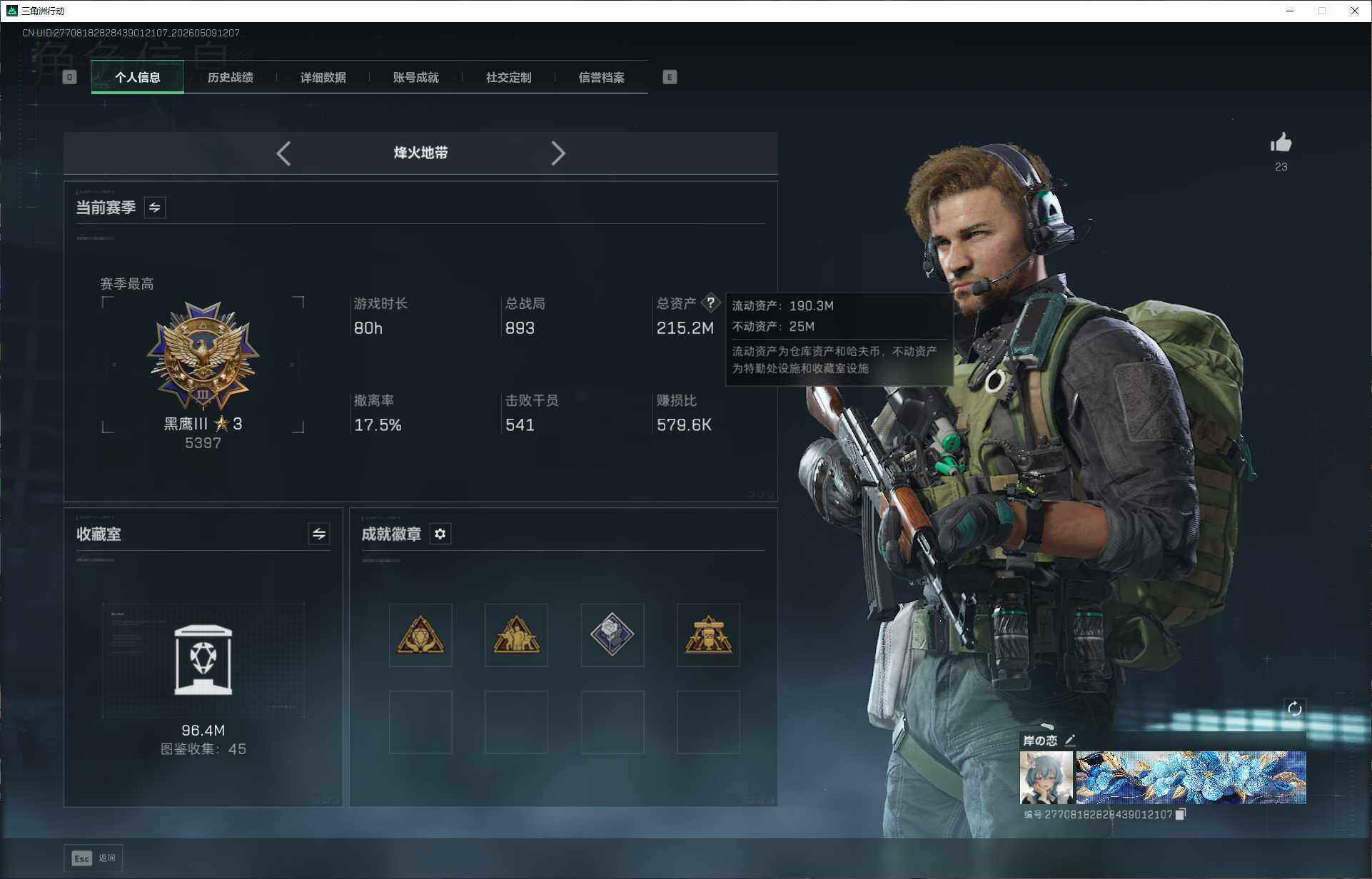Click the 总战局 value 893

[520, 328]
